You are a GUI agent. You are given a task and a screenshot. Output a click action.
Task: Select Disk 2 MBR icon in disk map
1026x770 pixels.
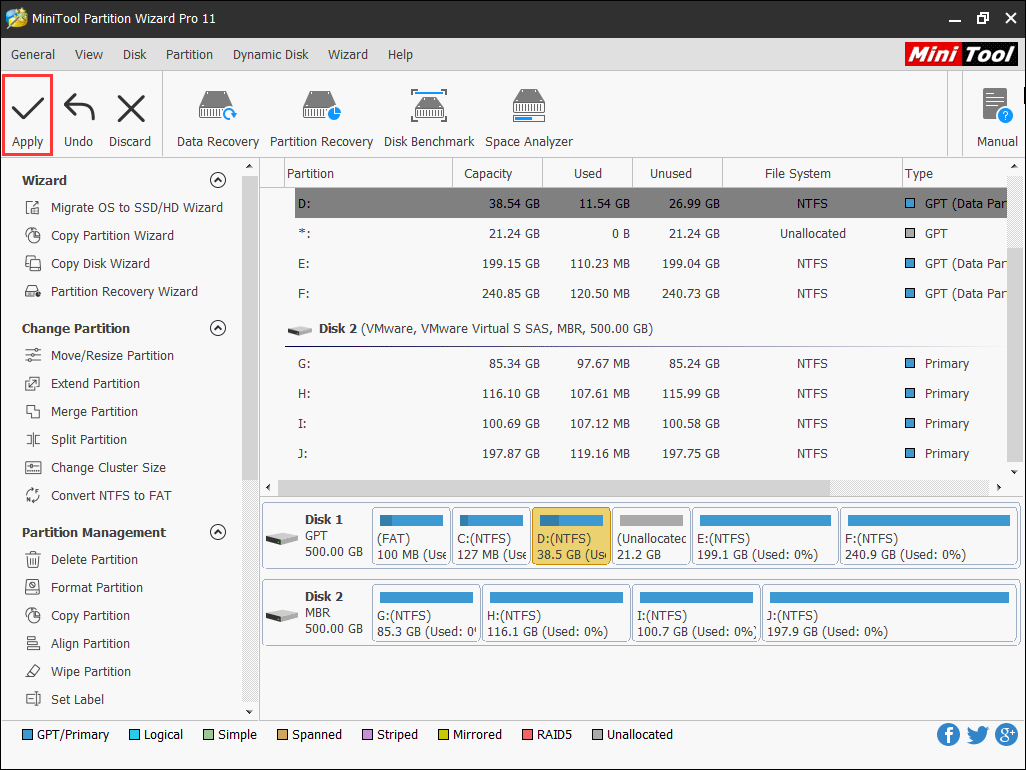(x=283, y=616)
